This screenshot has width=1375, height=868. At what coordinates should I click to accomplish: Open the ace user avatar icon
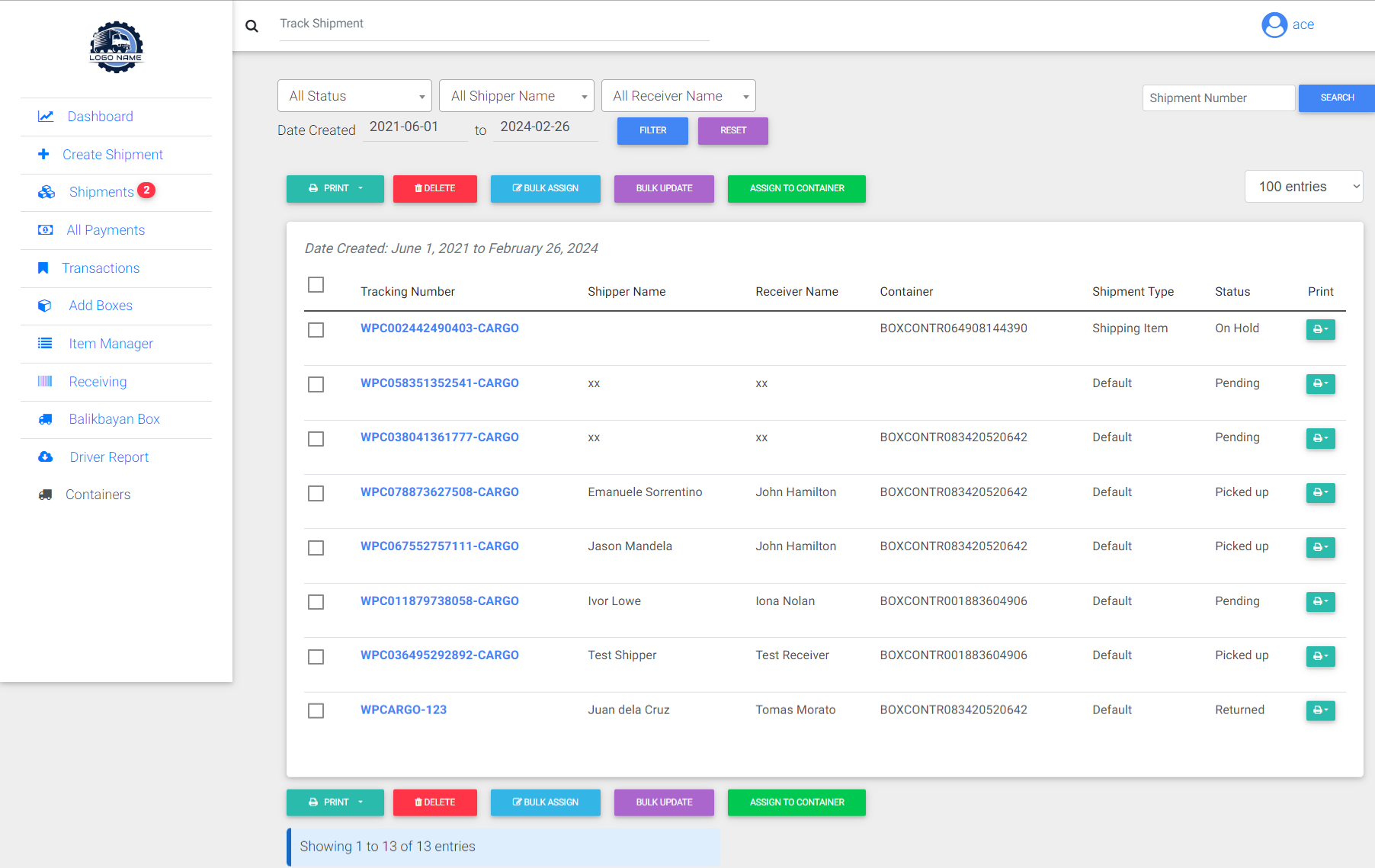(x=1274, y=25)
